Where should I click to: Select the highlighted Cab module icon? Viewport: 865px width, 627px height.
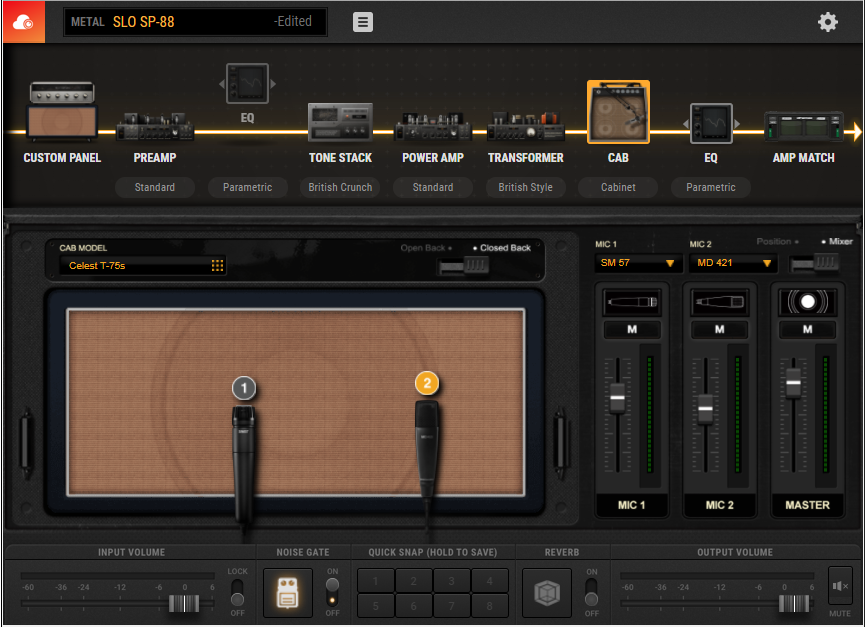618,112
